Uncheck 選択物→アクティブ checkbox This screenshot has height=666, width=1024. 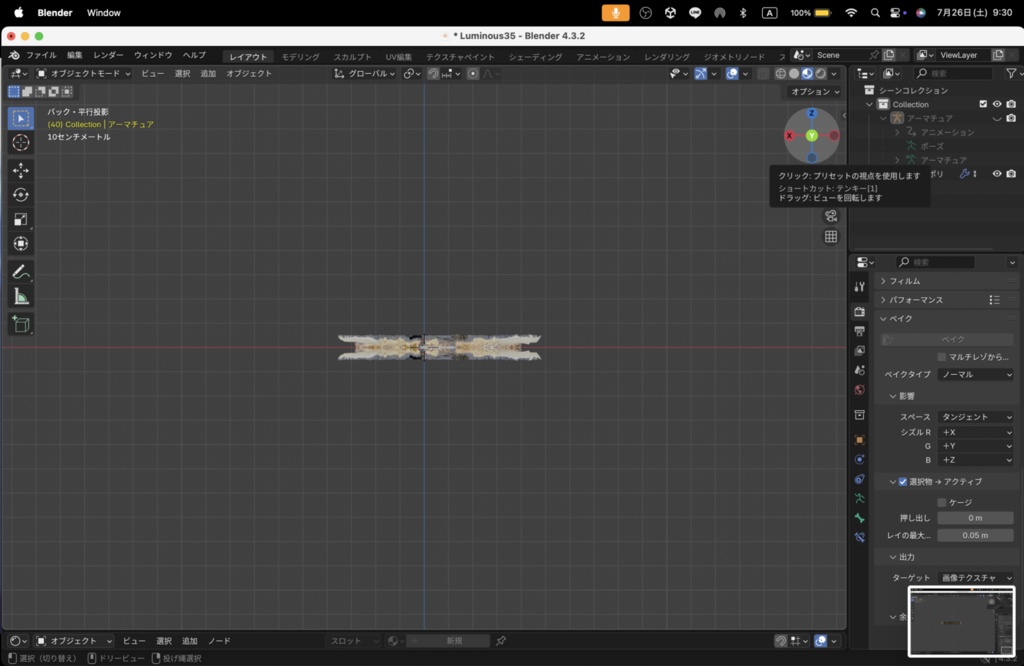click(x=903, y=482)
